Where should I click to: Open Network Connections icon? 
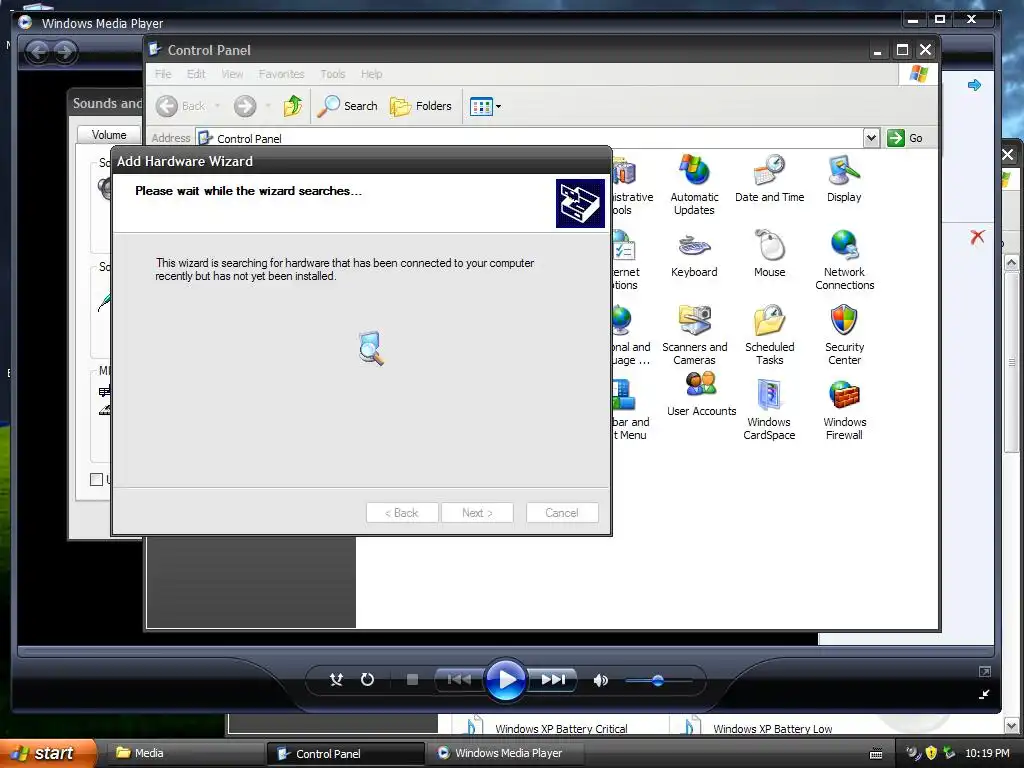[x=844, y=260]
